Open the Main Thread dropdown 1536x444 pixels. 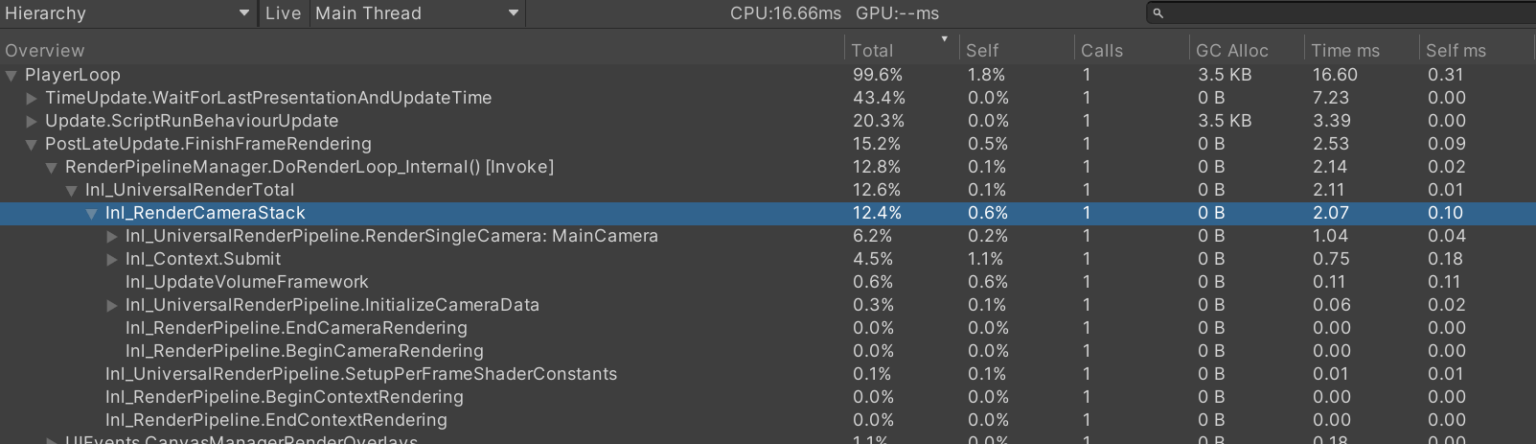click(417, 14)
